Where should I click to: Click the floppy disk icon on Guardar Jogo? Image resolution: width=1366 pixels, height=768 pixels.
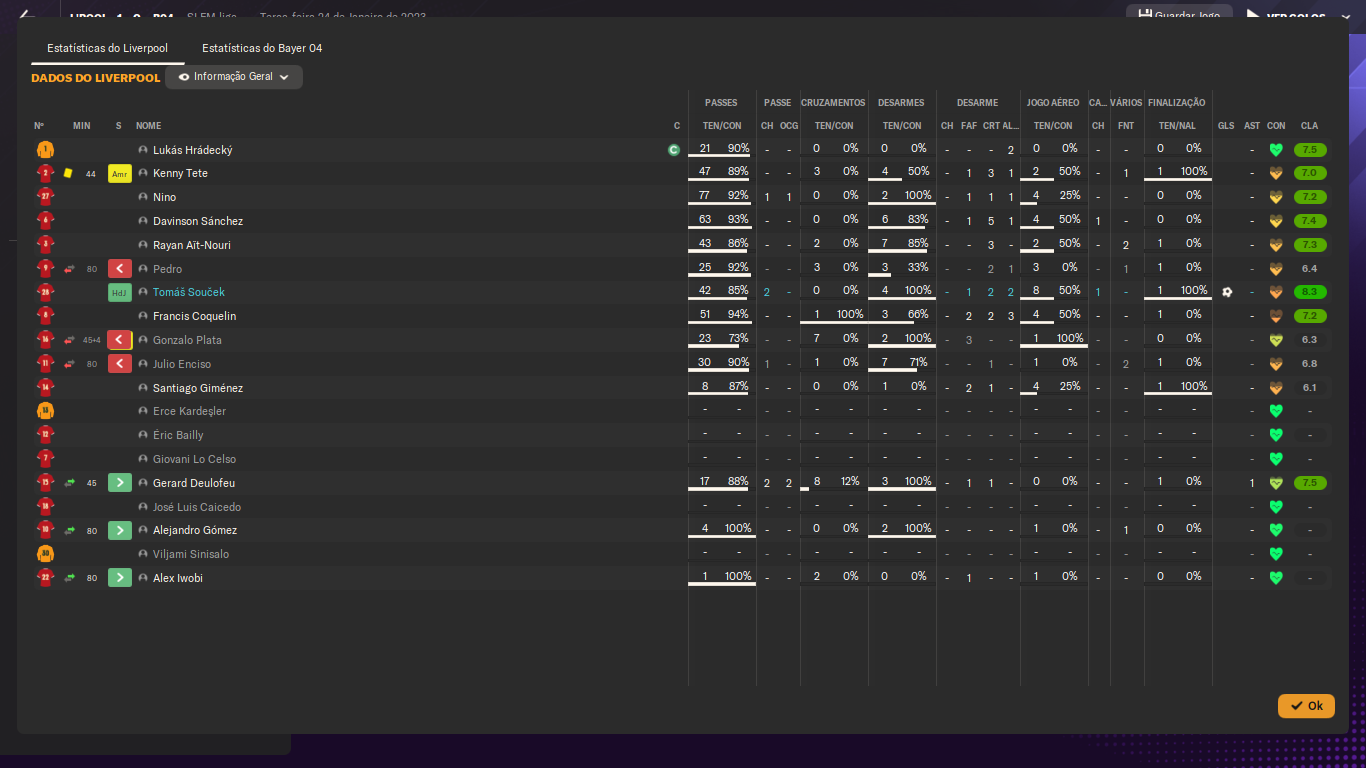[x=1144, y=16]
